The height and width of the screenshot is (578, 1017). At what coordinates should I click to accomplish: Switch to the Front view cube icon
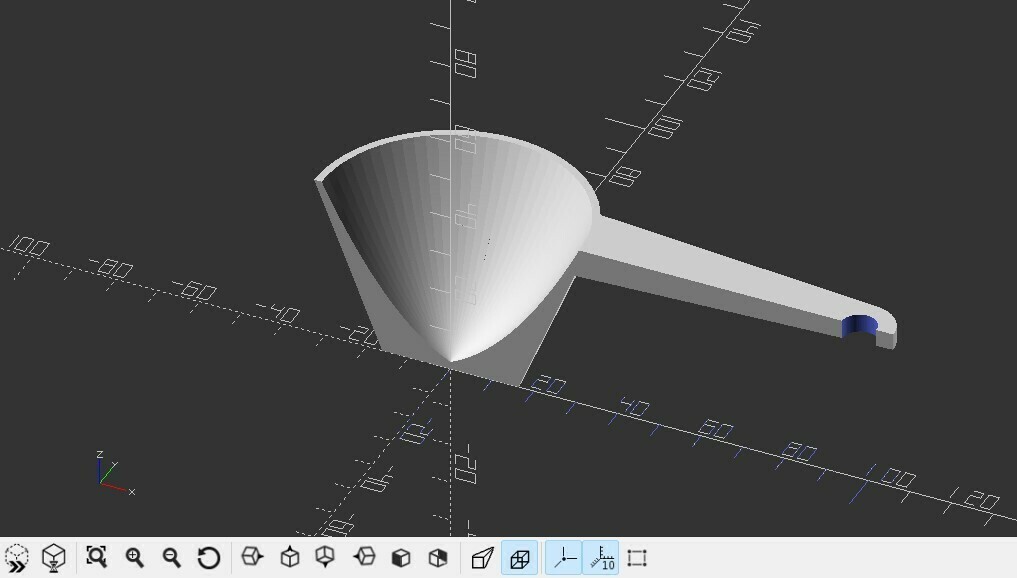pyautogui.click(x=401, y=557)
